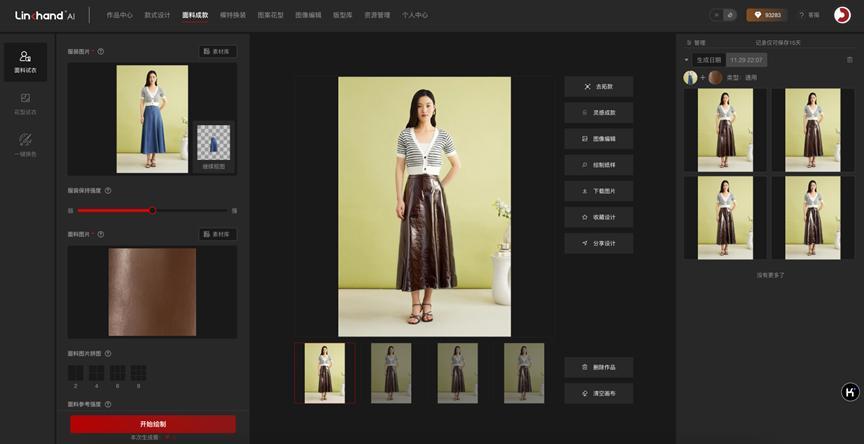Image resolution: width=864 pixels, height=444 pixels.
Task: Open 花型试衣 pattern try-on sidebar tool
Action: (25, 103)
